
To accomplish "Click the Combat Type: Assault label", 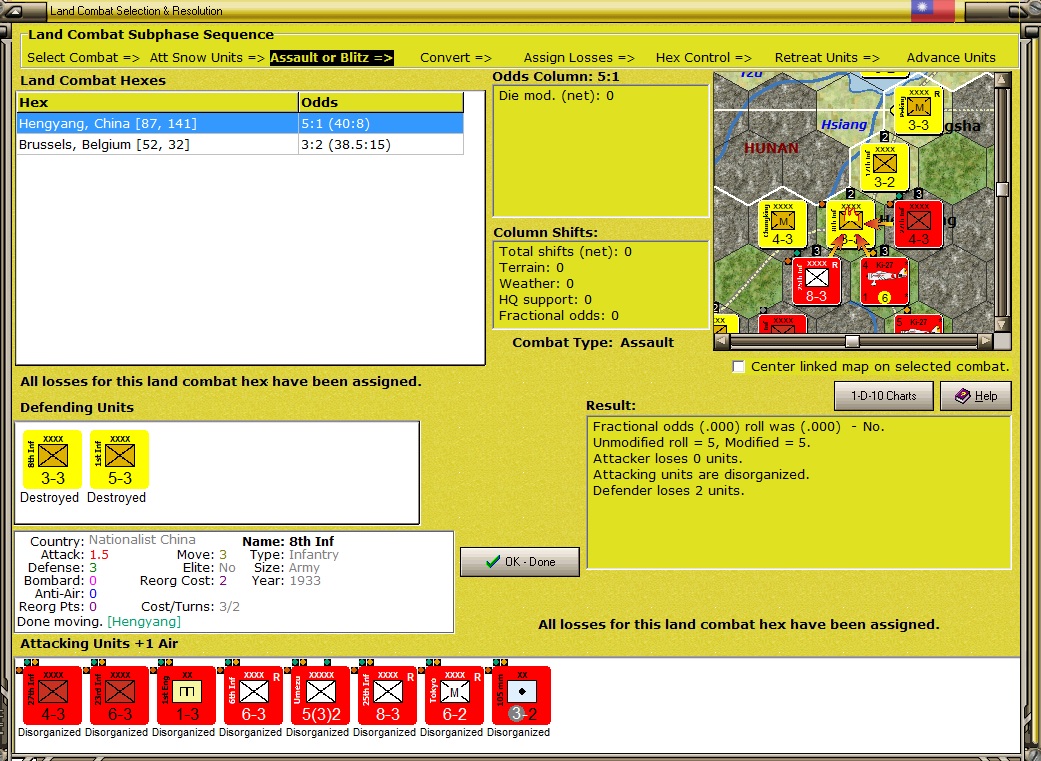I will pos(593,343).
